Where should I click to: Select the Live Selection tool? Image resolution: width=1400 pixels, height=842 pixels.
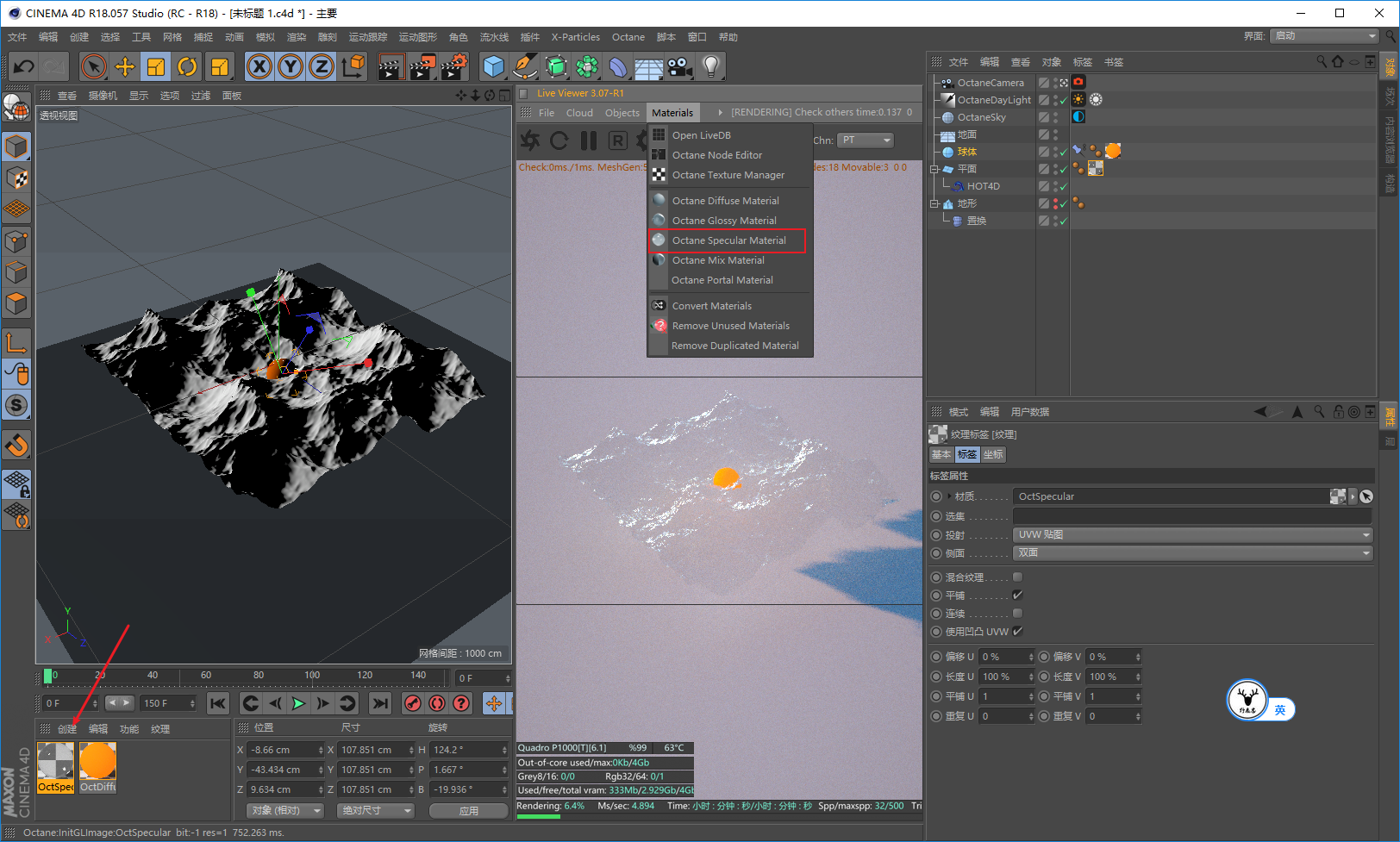[93, 66]
